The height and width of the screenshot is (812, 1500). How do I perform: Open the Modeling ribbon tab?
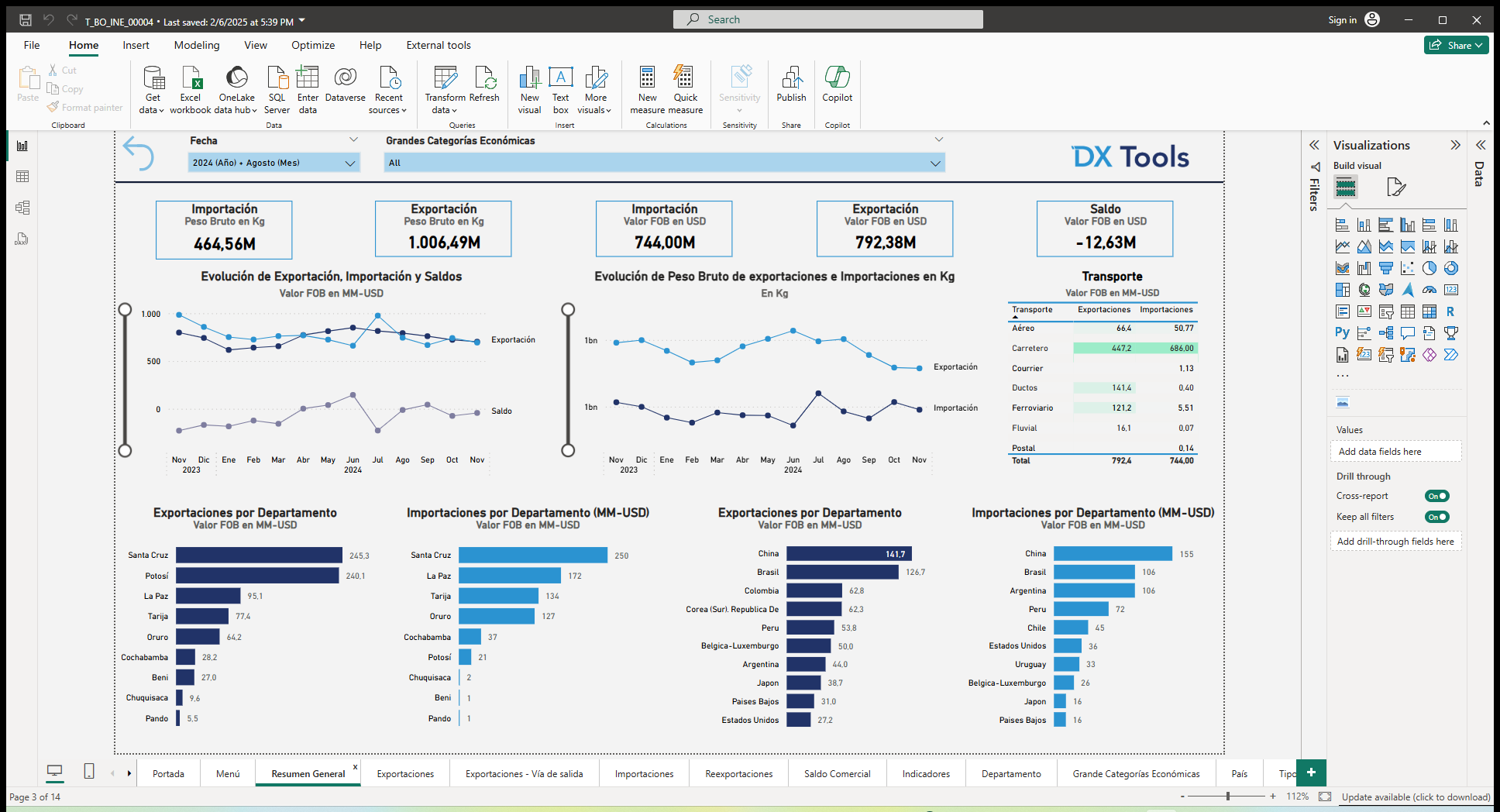pyautogui.click(x=196, y=45)
